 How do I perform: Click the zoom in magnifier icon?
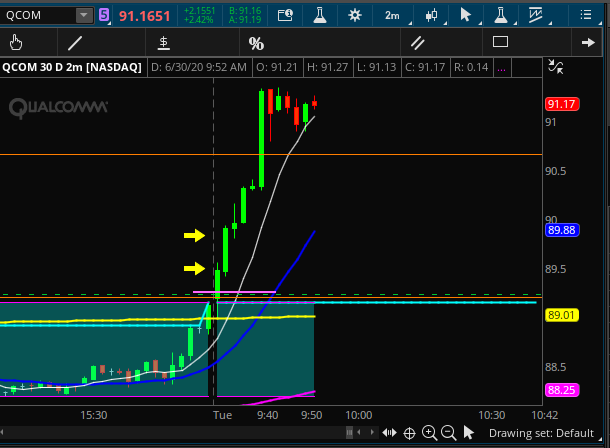click(429, 433)
